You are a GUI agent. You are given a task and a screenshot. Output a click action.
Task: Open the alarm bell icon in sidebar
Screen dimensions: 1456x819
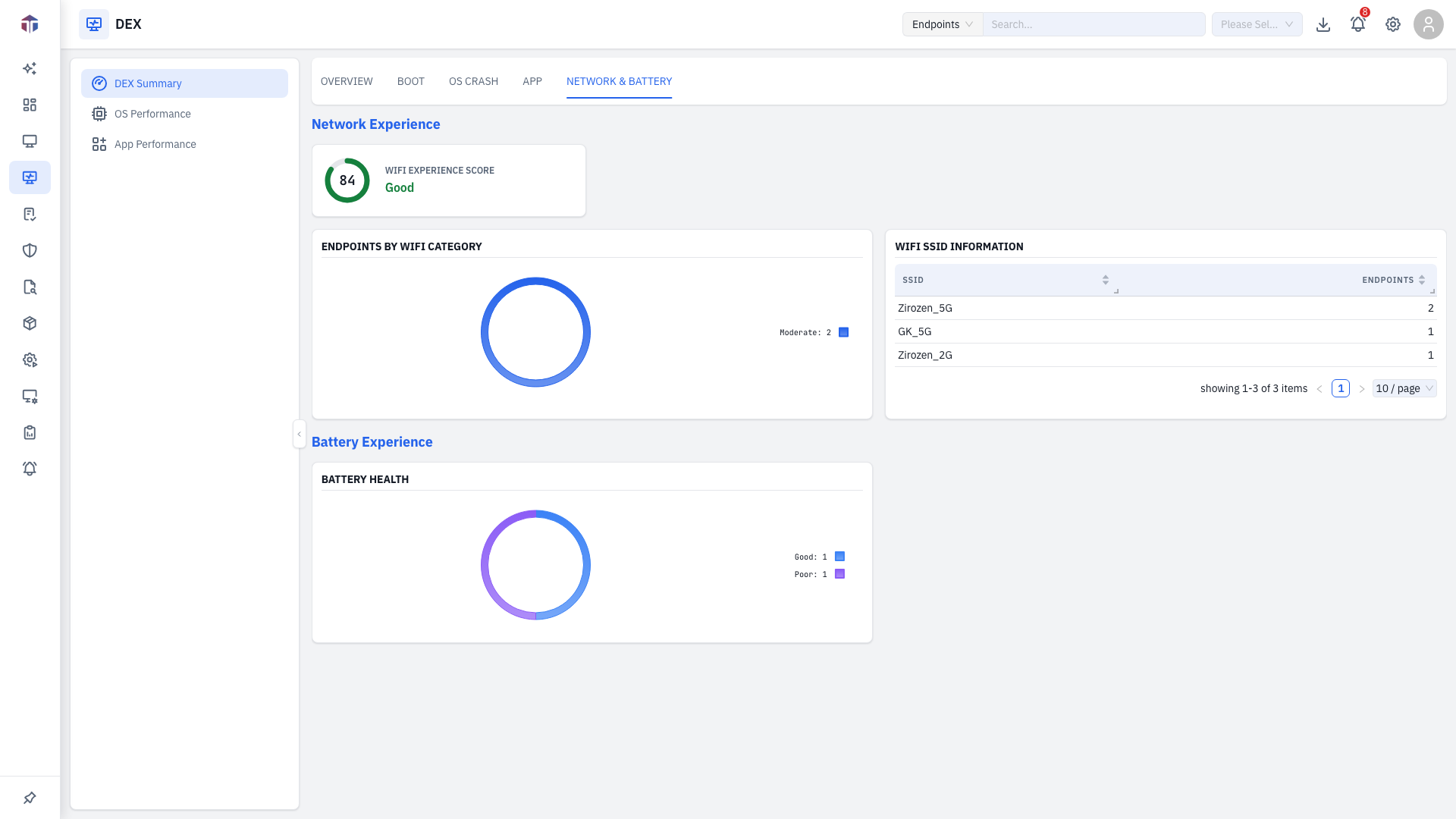[30, 469]
